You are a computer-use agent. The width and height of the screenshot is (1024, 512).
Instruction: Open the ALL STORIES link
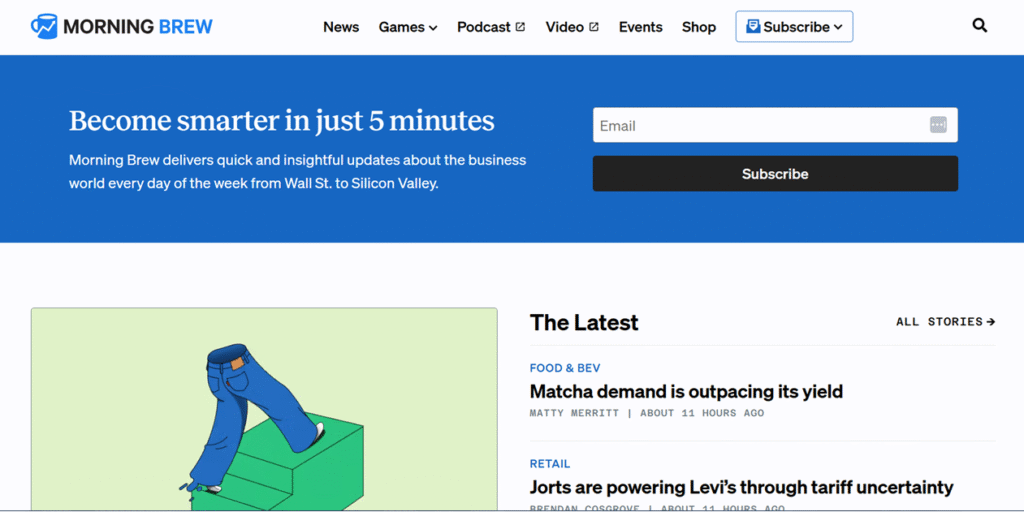[946, 321]
